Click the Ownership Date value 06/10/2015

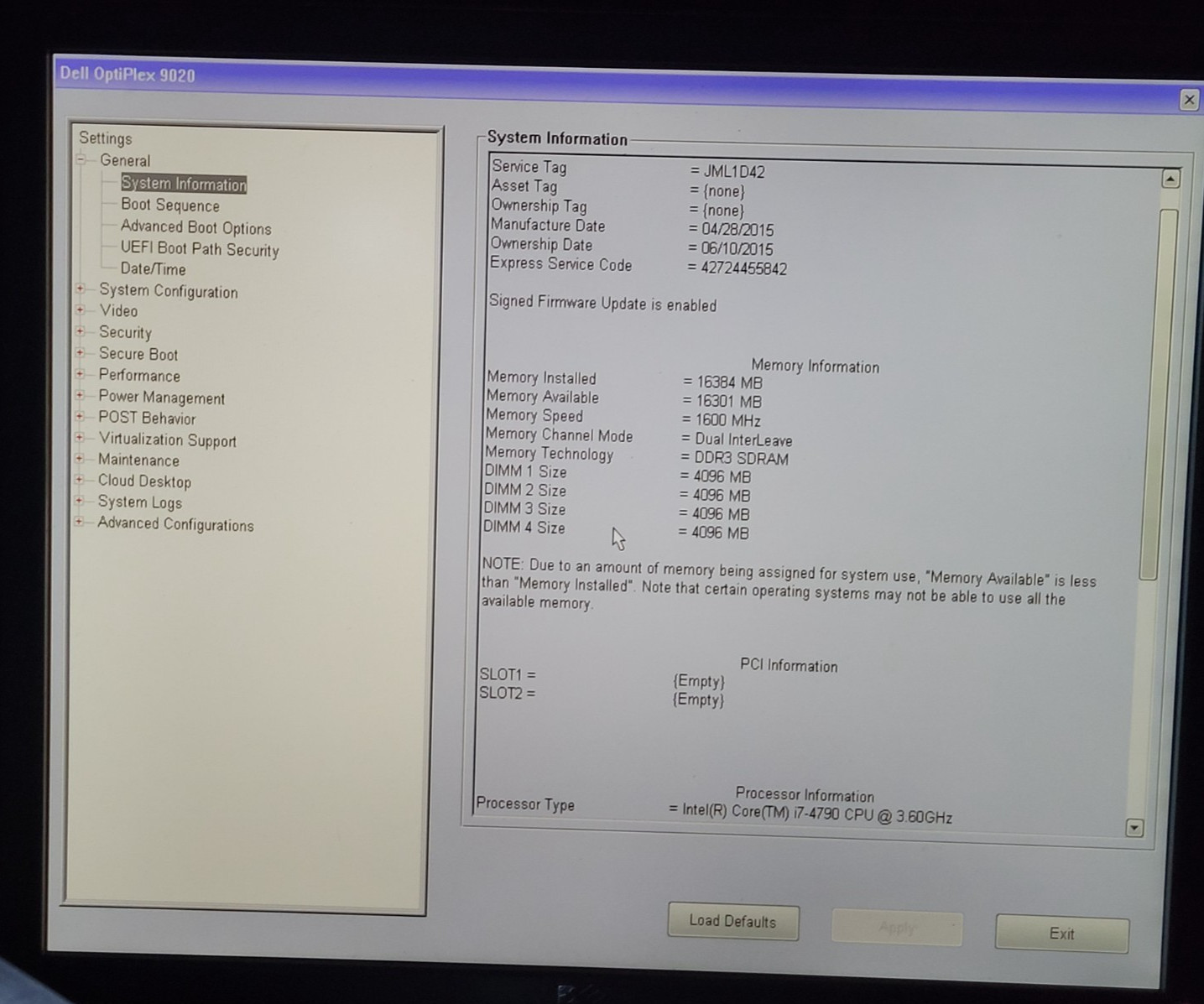point(737,249)
